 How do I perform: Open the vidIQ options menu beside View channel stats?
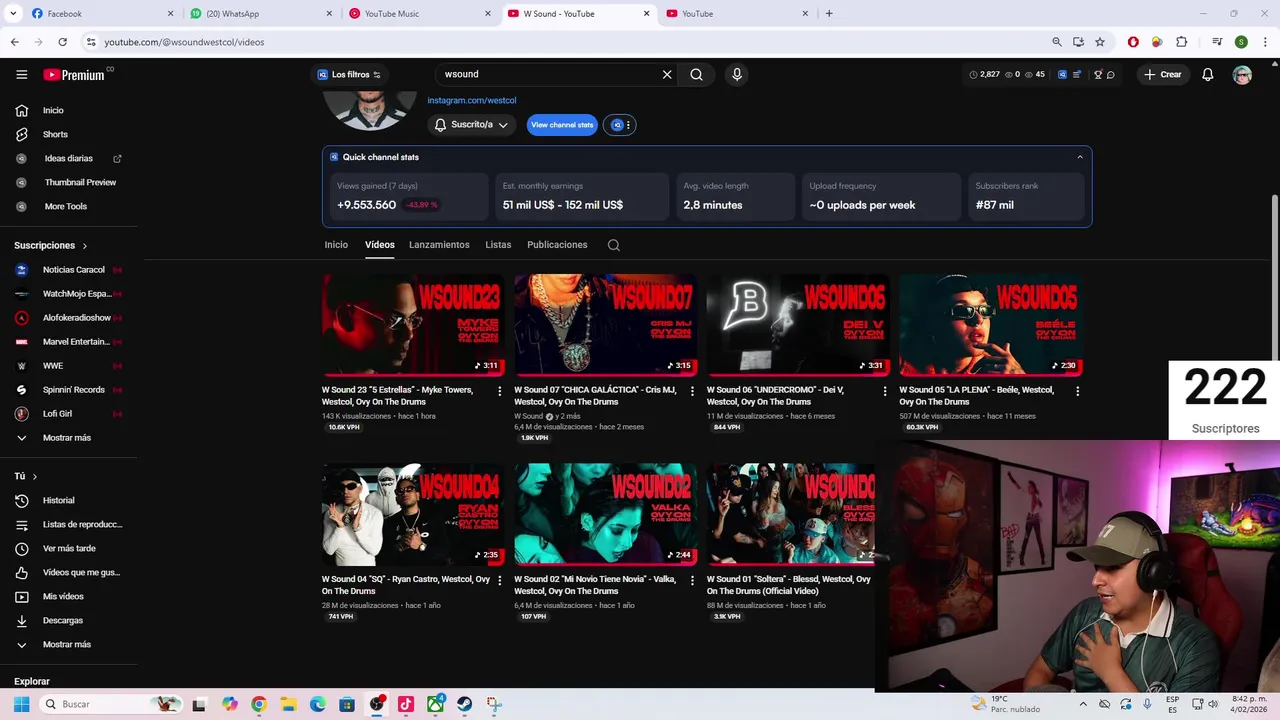point(620,125)
